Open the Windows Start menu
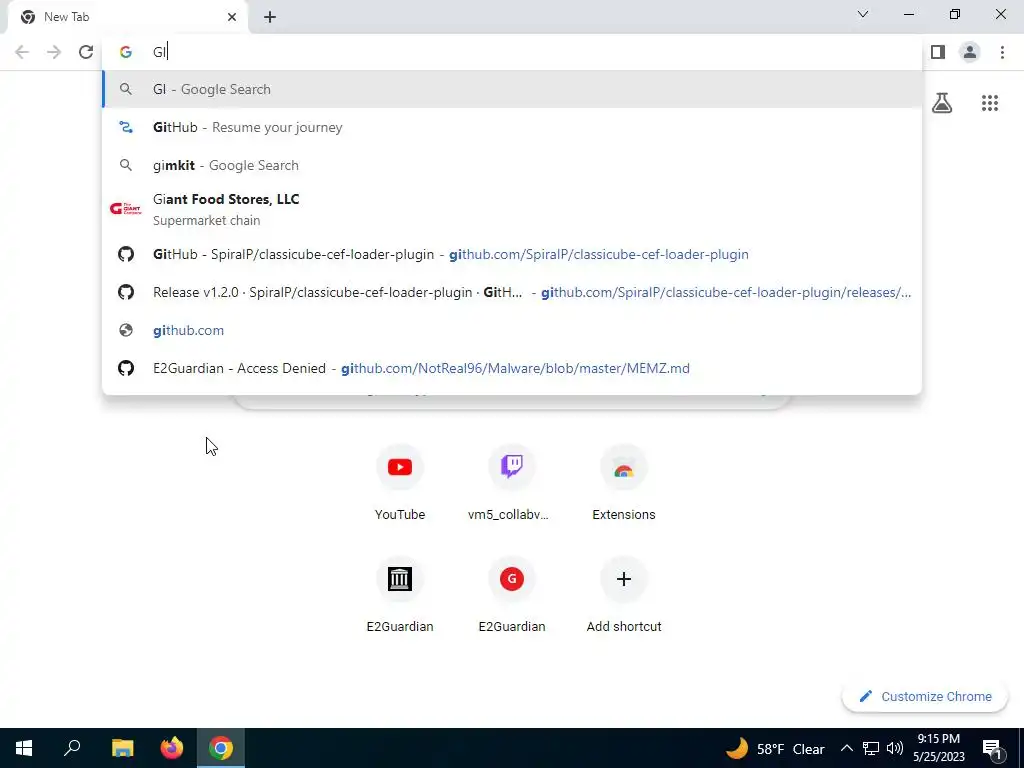The image size is (1024, 768). [x=24, y=748]
